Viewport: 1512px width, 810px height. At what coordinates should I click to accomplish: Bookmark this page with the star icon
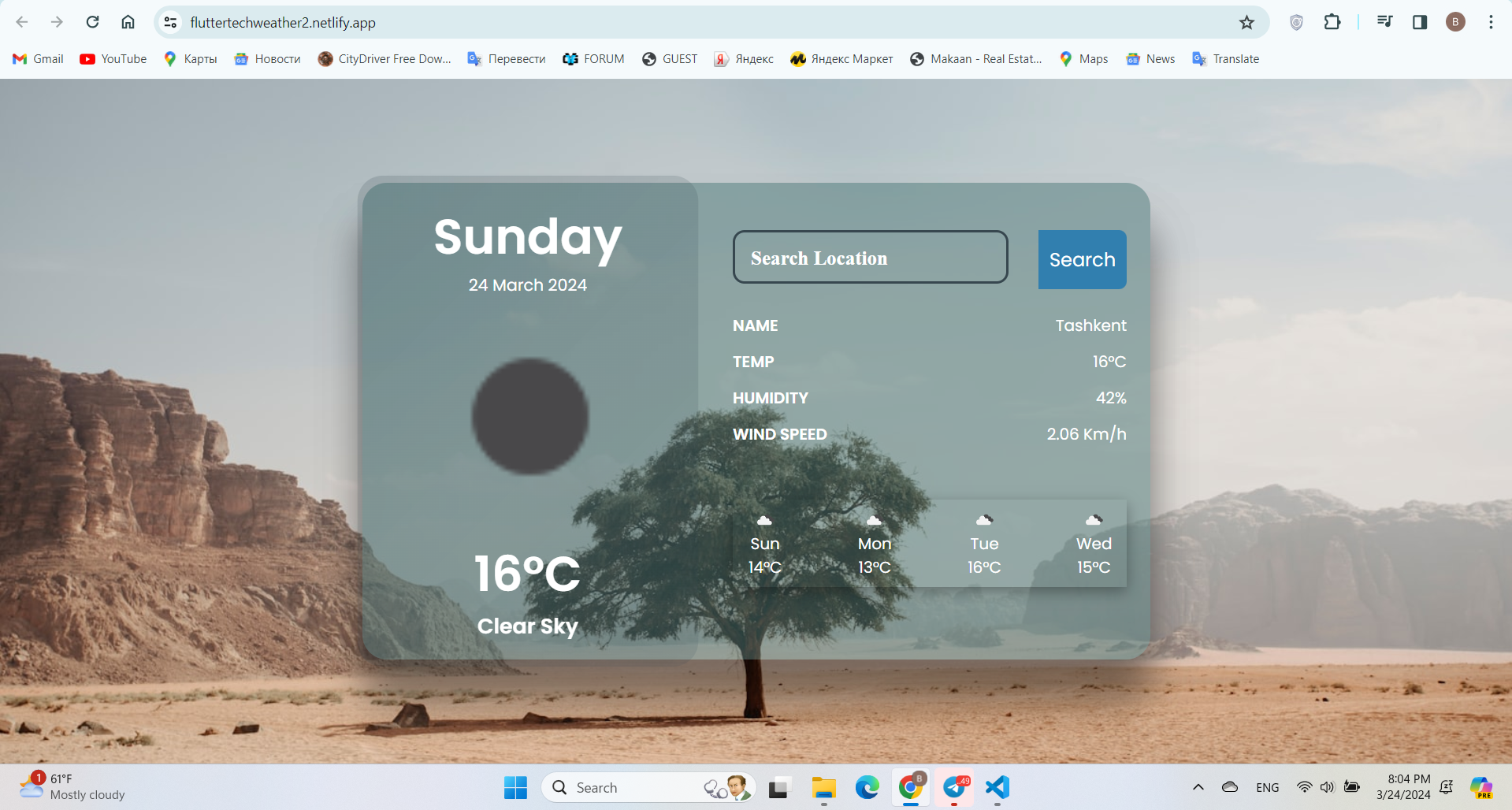click(1246, 22)
